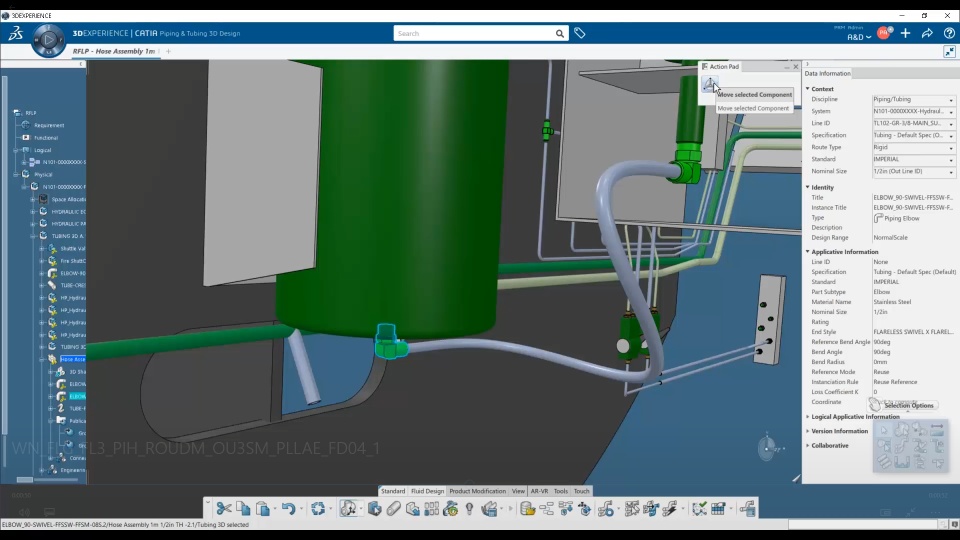The height and width of the screenshot is (540, 960).
Task: Click the pipe route icon in toolbar
Action: pyautogui.click(x=606, y=508)
